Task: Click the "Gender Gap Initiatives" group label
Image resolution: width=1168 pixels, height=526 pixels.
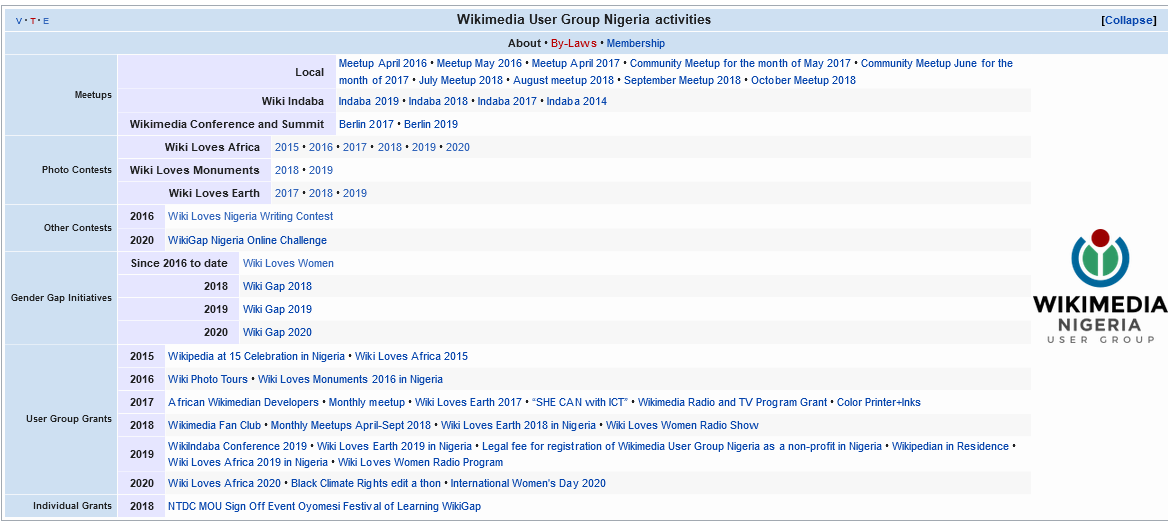Action: click(61, 297)
